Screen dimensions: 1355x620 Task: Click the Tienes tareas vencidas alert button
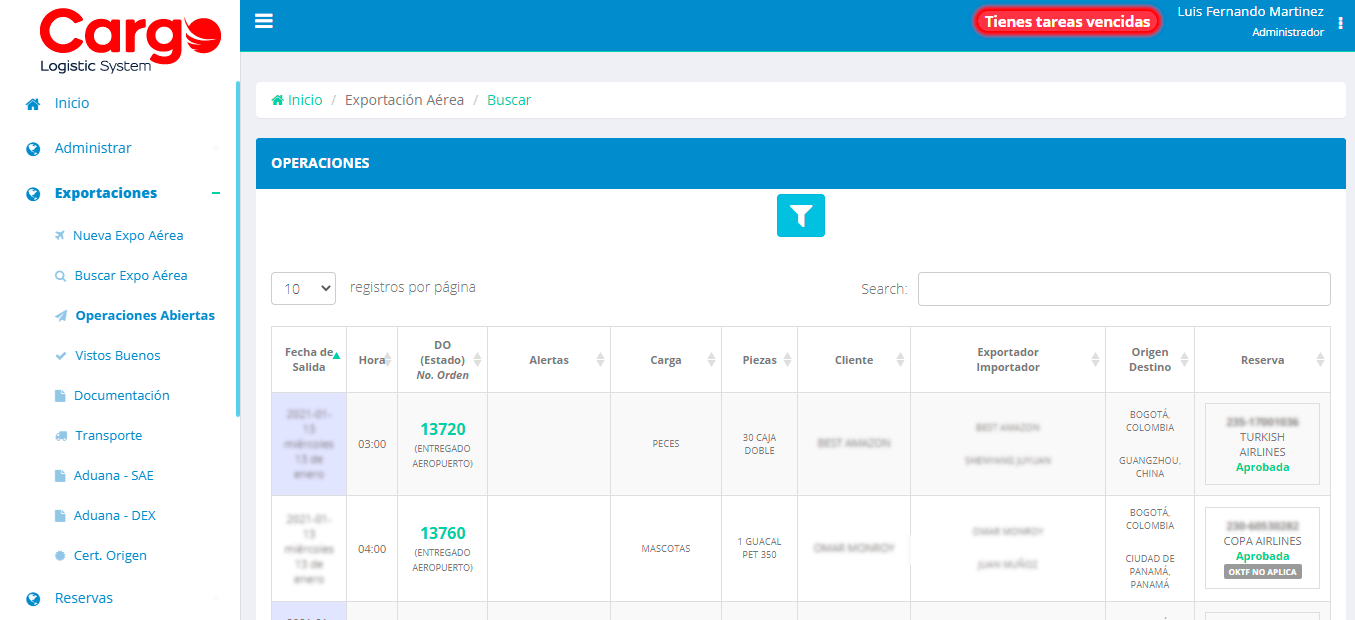tap(1066, 20)
